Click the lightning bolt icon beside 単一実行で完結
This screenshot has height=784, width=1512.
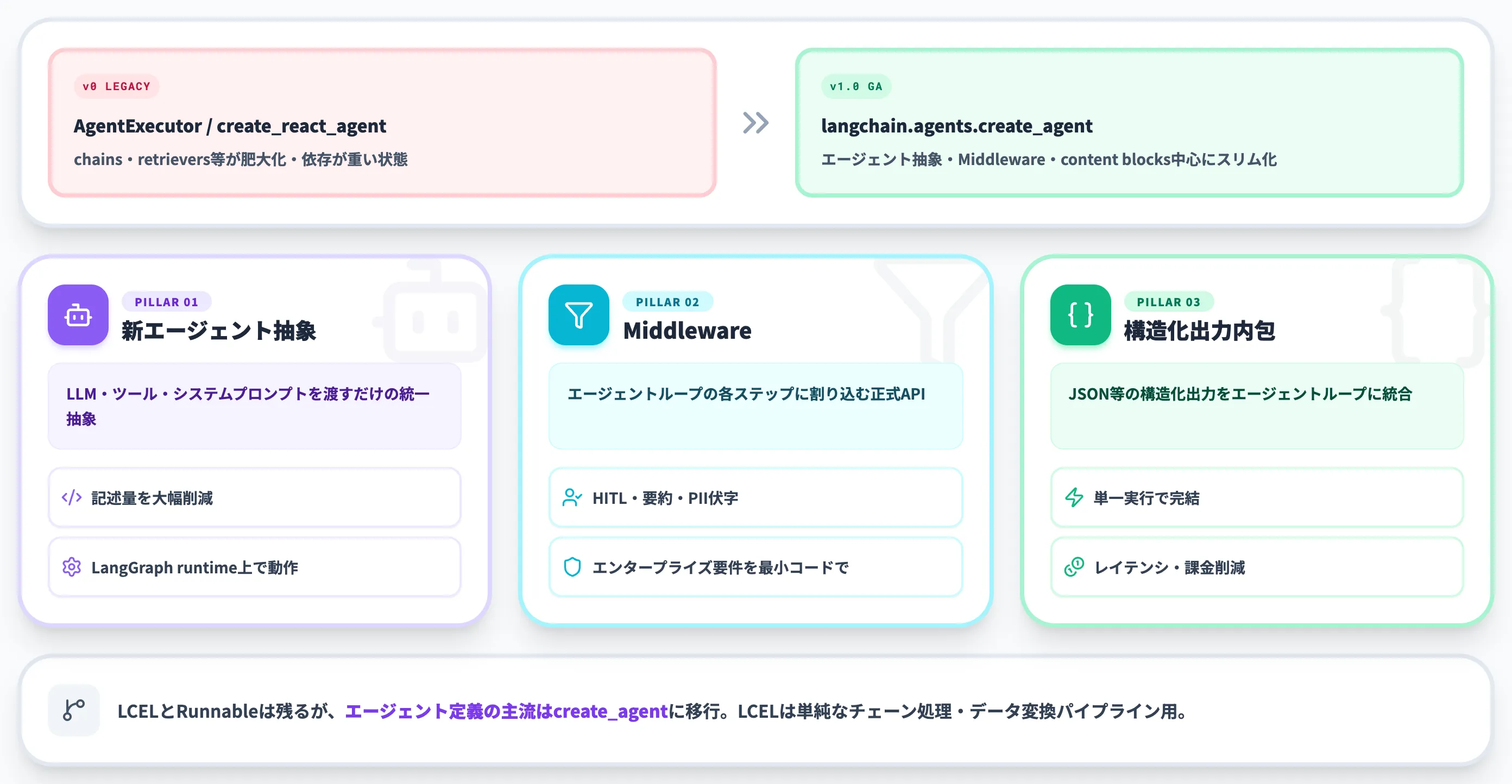1074,498
